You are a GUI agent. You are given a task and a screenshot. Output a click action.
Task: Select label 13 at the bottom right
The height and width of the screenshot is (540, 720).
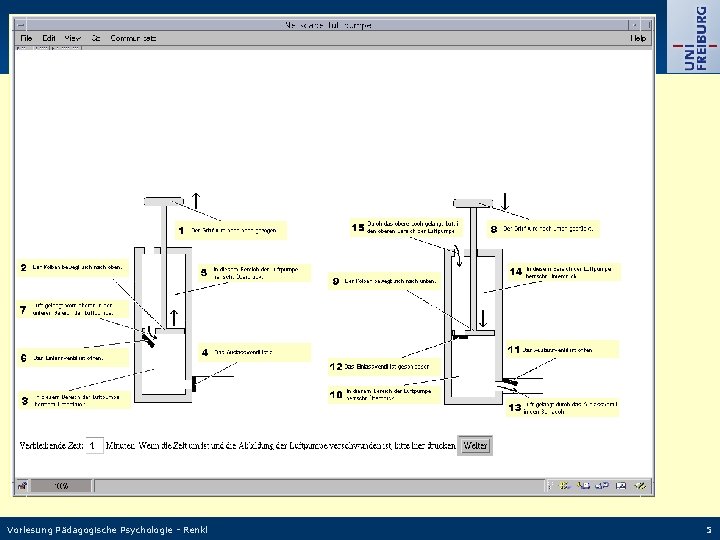(x=562, y=408)
